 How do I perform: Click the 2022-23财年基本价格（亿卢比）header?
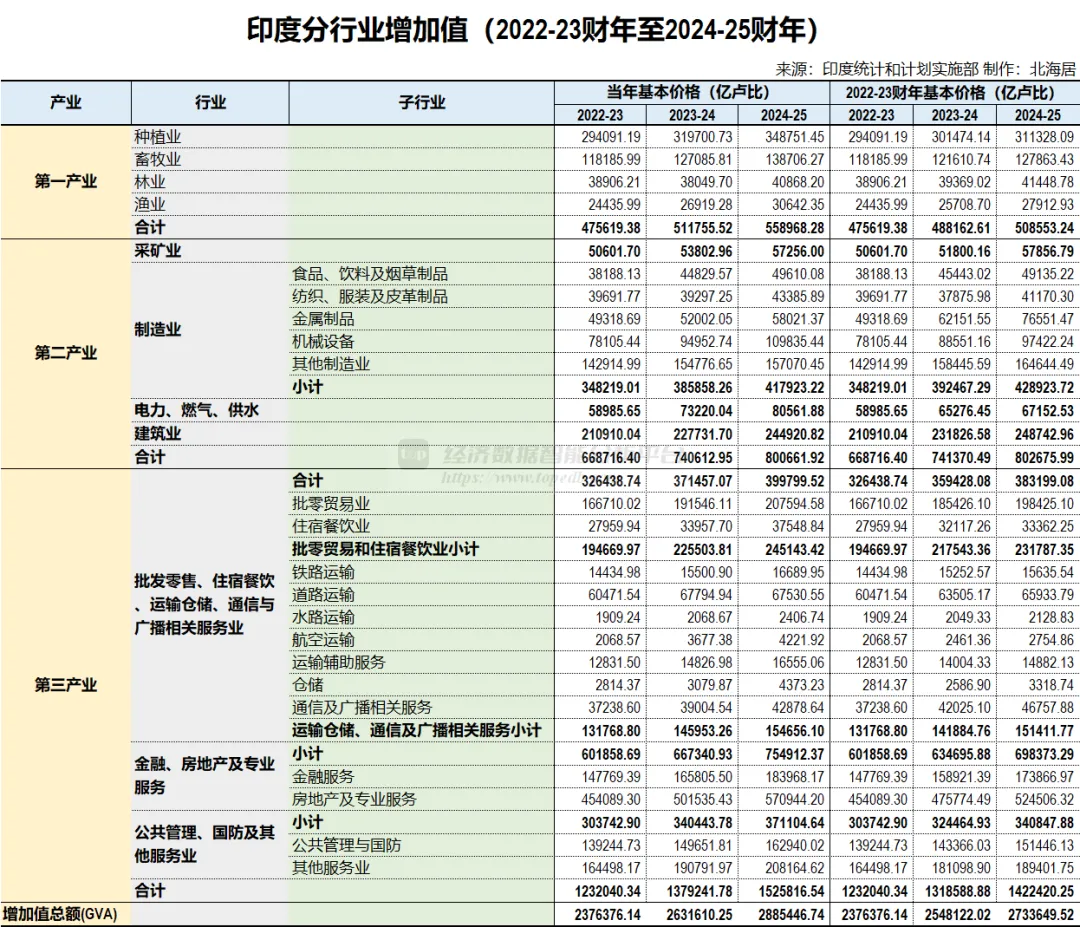point(954,92)
